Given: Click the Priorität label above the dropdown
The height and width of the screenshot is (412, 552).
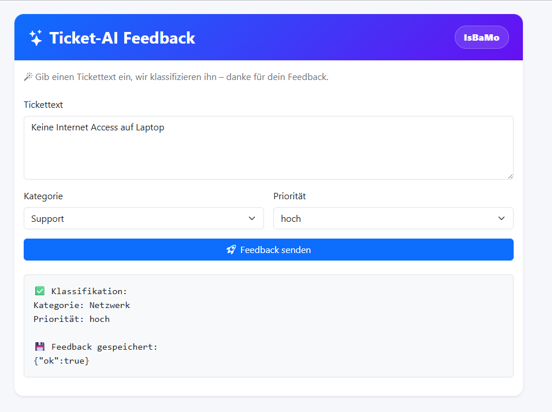Looking at the screenshot, I should [289, 196].
